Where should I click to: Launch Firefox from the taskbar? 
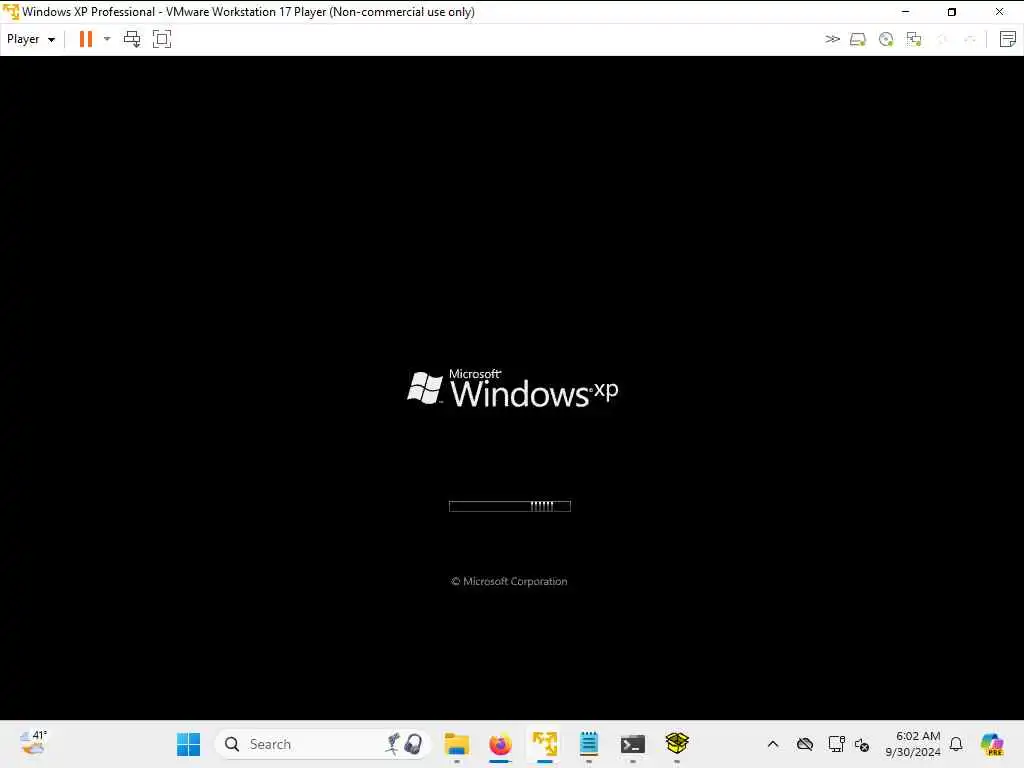point(500,744)
